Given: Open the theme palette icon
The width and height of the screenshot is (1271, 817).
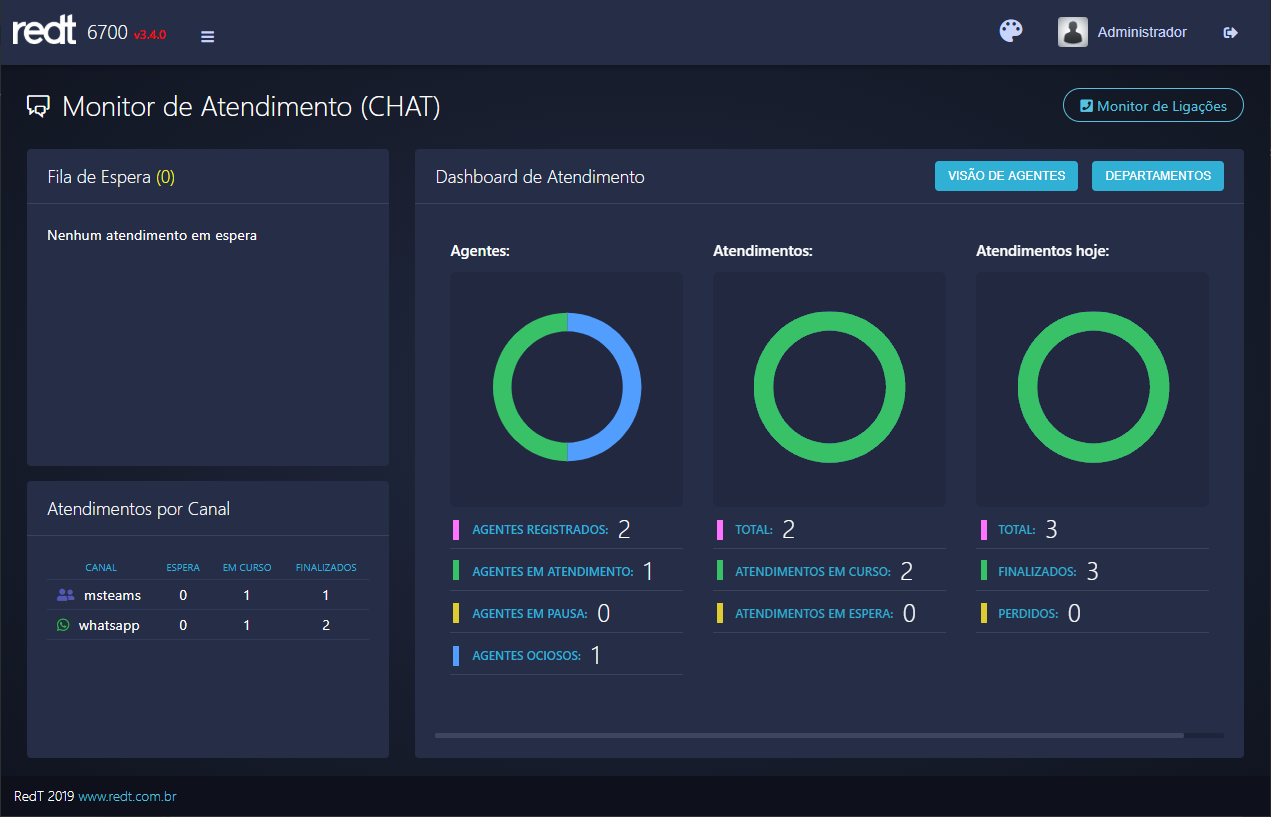Looking at the screenshot, I should pyautogui.click(x=1011, y=32).
